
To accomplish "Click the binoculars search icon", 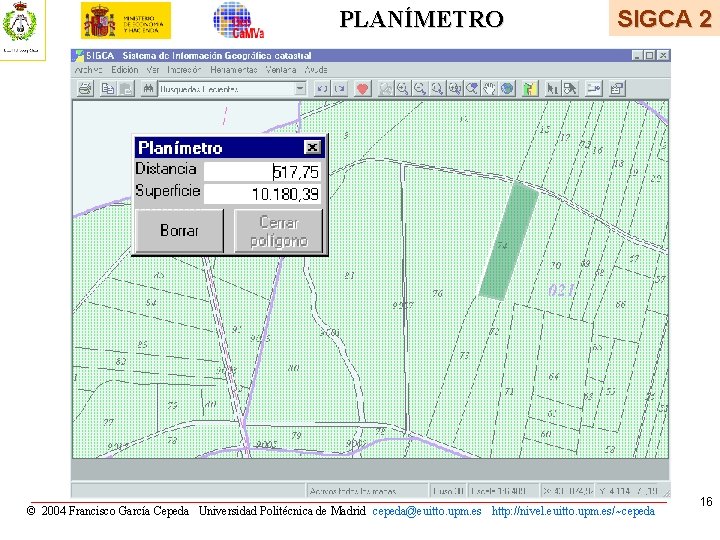I will tap(148, 89).
